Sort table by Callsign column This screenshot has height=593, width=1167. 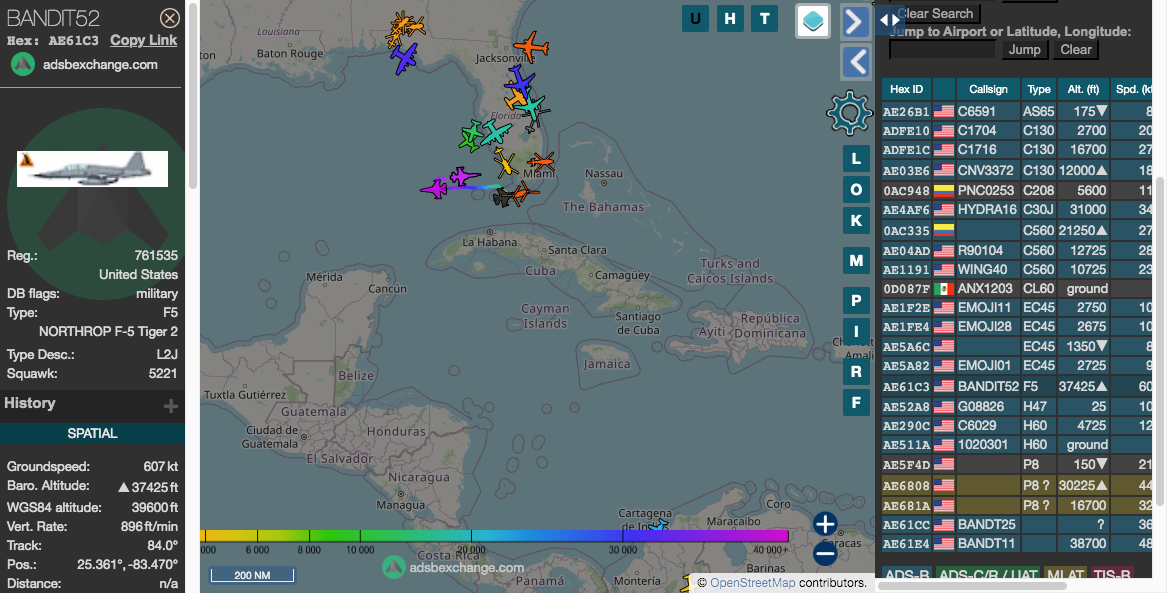pos(988,89)
